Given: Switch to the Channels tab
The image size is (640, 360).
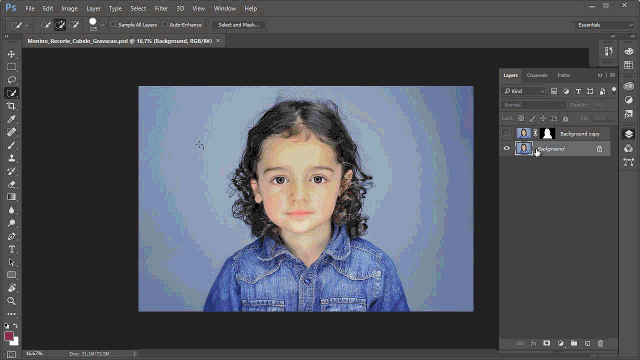Looking at the screenshot, I should (537, 75).
